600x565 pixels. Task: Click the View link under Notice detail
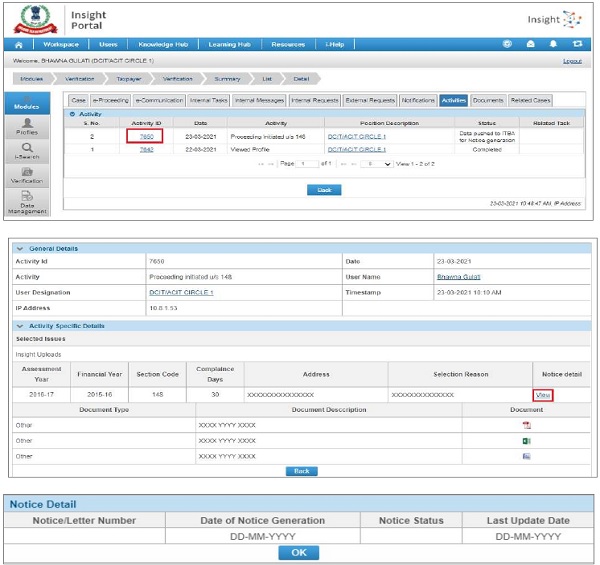[543, 395]
